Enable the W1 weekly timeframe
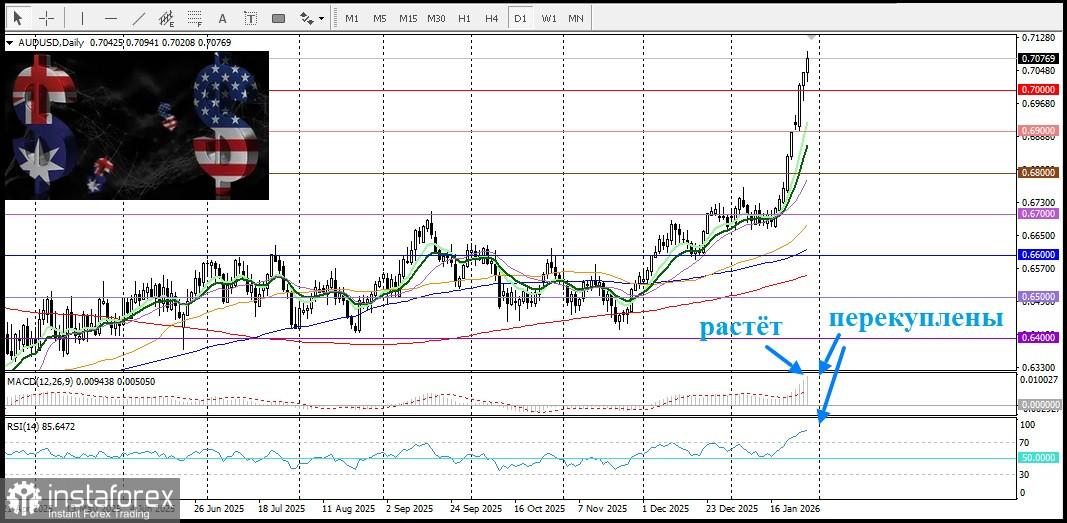This screenshot has width=1067, height=523. 548,18
